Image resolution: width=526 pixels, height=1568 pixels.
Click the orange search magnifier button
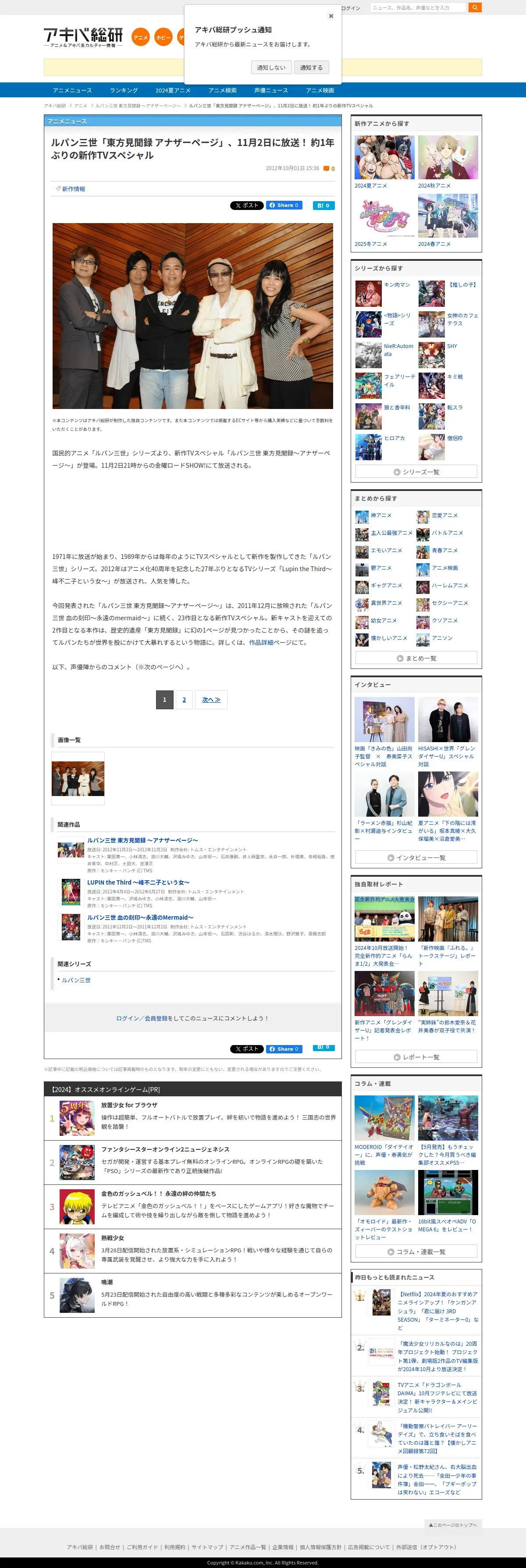pos(475,7)
